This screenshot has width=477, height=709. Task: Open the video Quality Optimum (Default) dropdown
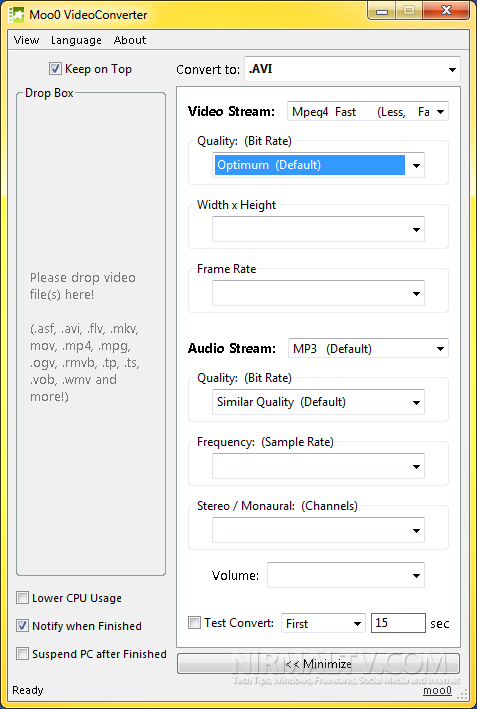click(318, 165)
